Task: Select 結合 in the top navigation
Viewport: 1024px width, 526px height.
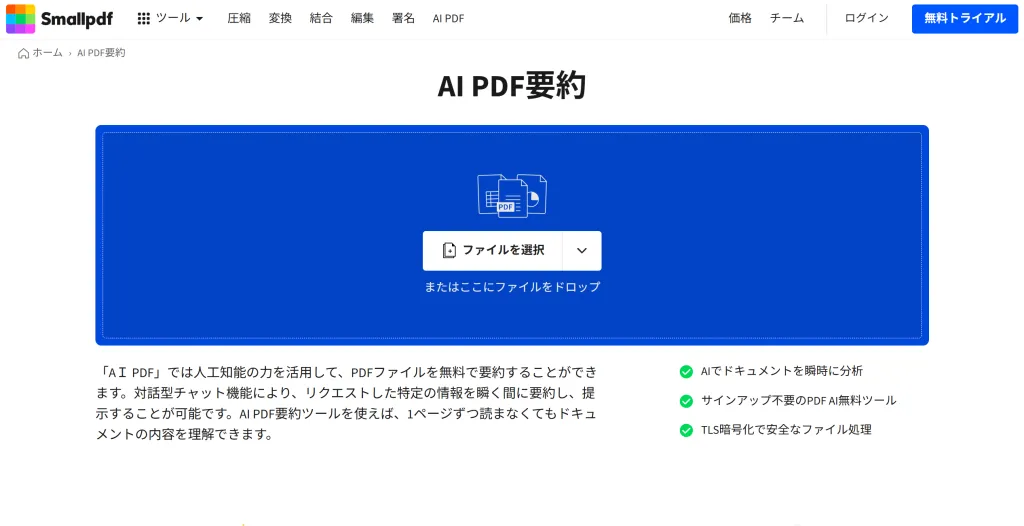Action: coord(321,18)
